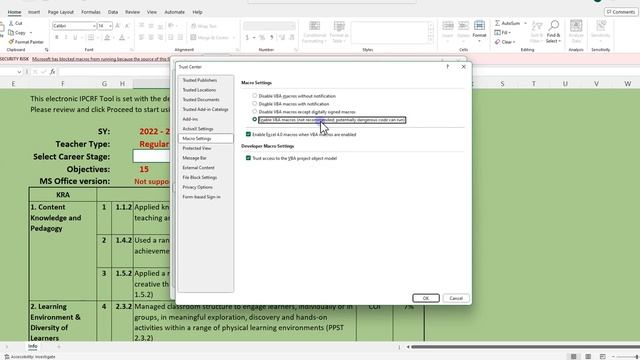The image size is (640, 360).
Task: Click the horizontal scrollbar at the bottom
Action: [525, 347]
